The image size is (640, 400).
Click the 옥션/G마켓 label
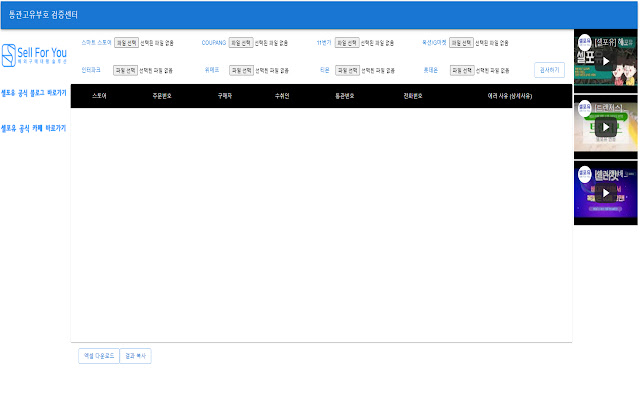point(434,42)
